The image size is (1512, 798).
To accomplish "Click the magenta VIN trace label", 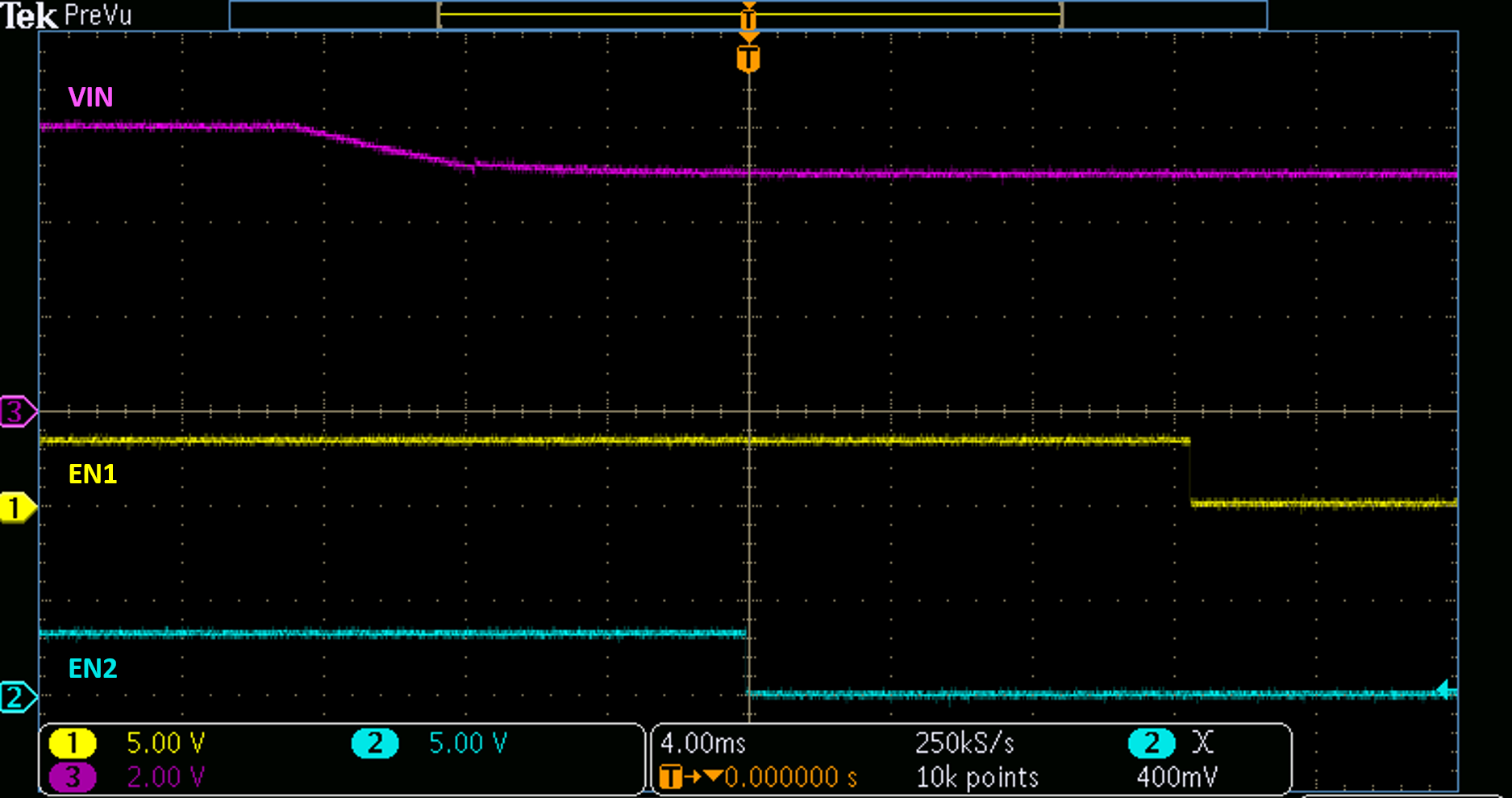I will [x=90, y=97].
